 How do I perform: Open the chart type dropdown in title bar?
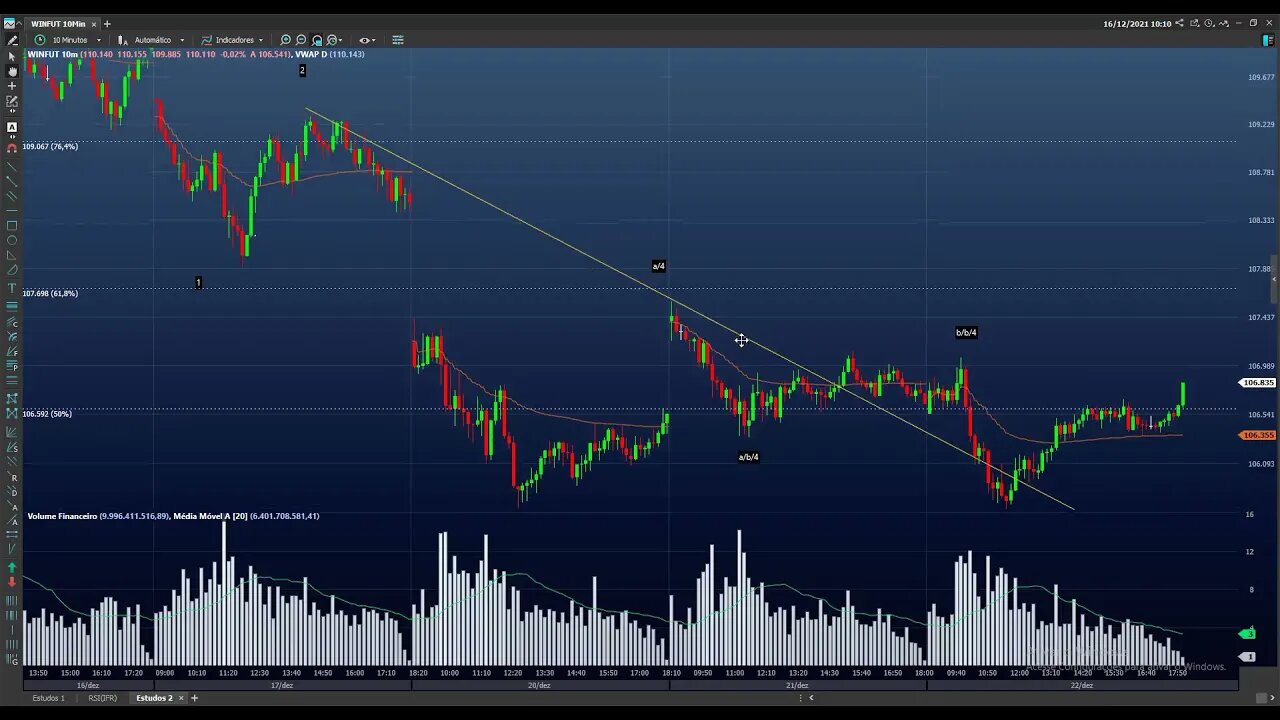[x=1226, y=23]
